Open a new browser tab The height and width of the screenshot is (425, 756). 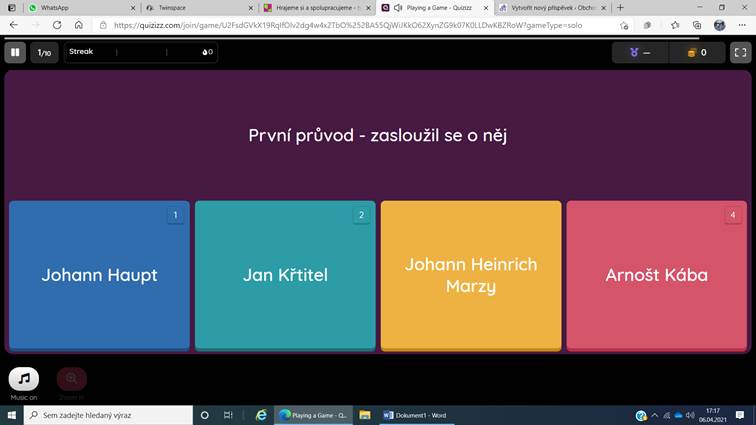(x=621, y=8)
